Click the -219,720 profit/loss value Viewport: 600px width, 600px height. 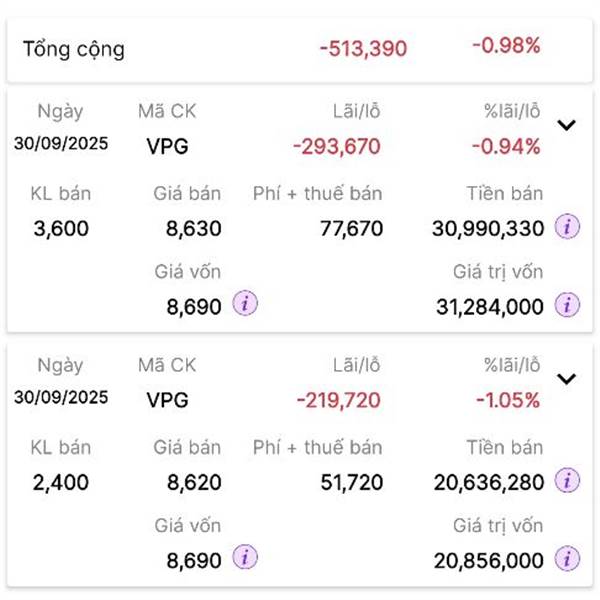(338, 400)
